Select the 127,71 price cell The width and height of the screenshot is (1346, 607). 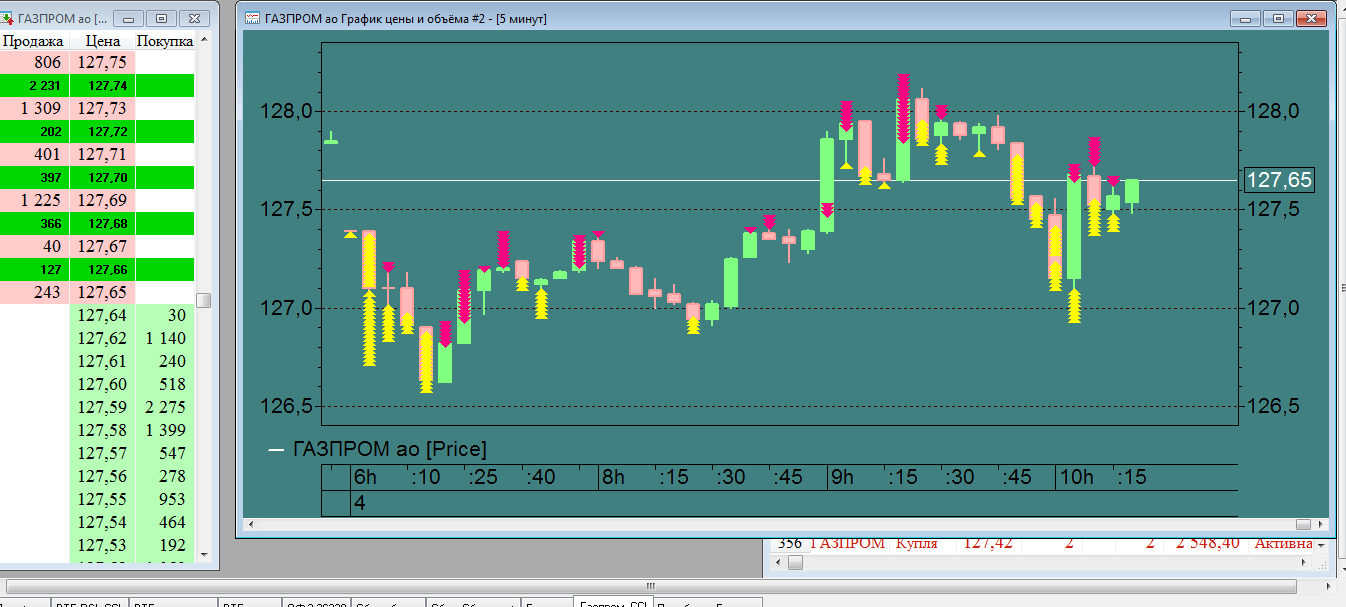(x=102, y=154)
